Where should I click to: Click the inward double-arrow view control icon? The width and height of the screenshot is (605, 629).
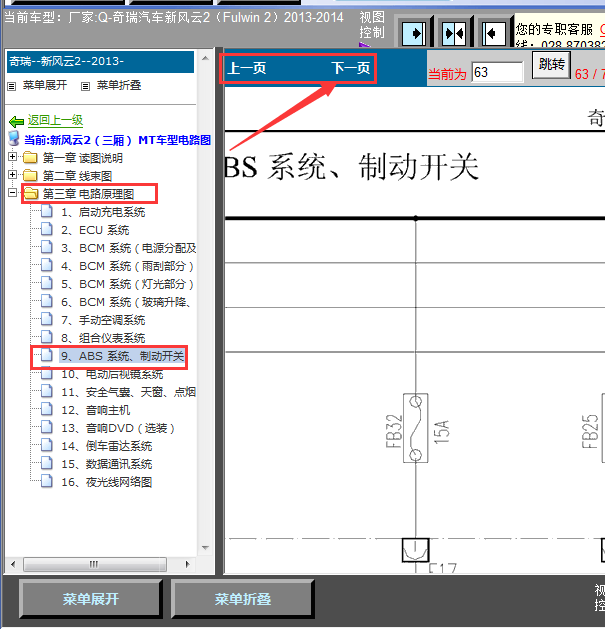coord(454,33)
